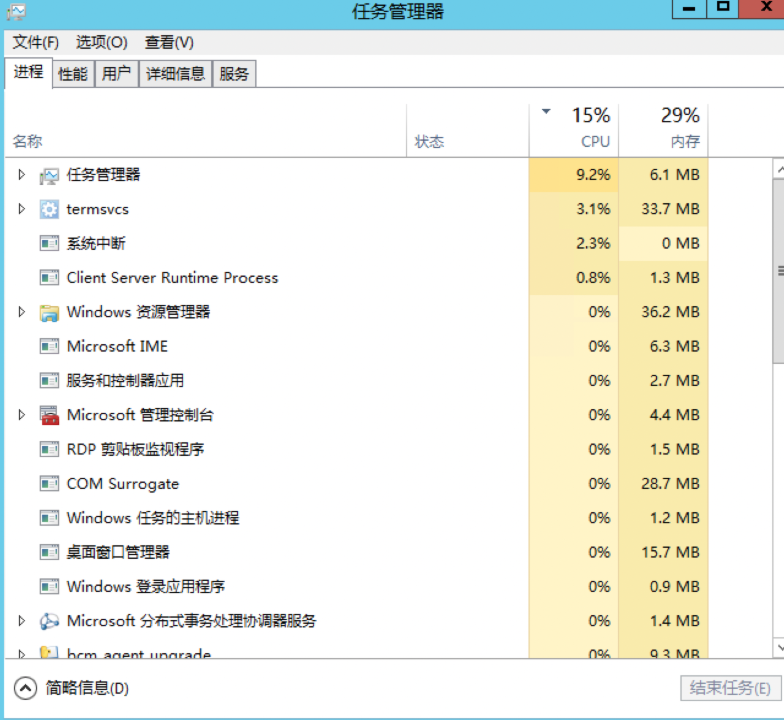The image size is (784, 720).
Task: Click the 服务和控制器应用 process icon
Action: 49,381
